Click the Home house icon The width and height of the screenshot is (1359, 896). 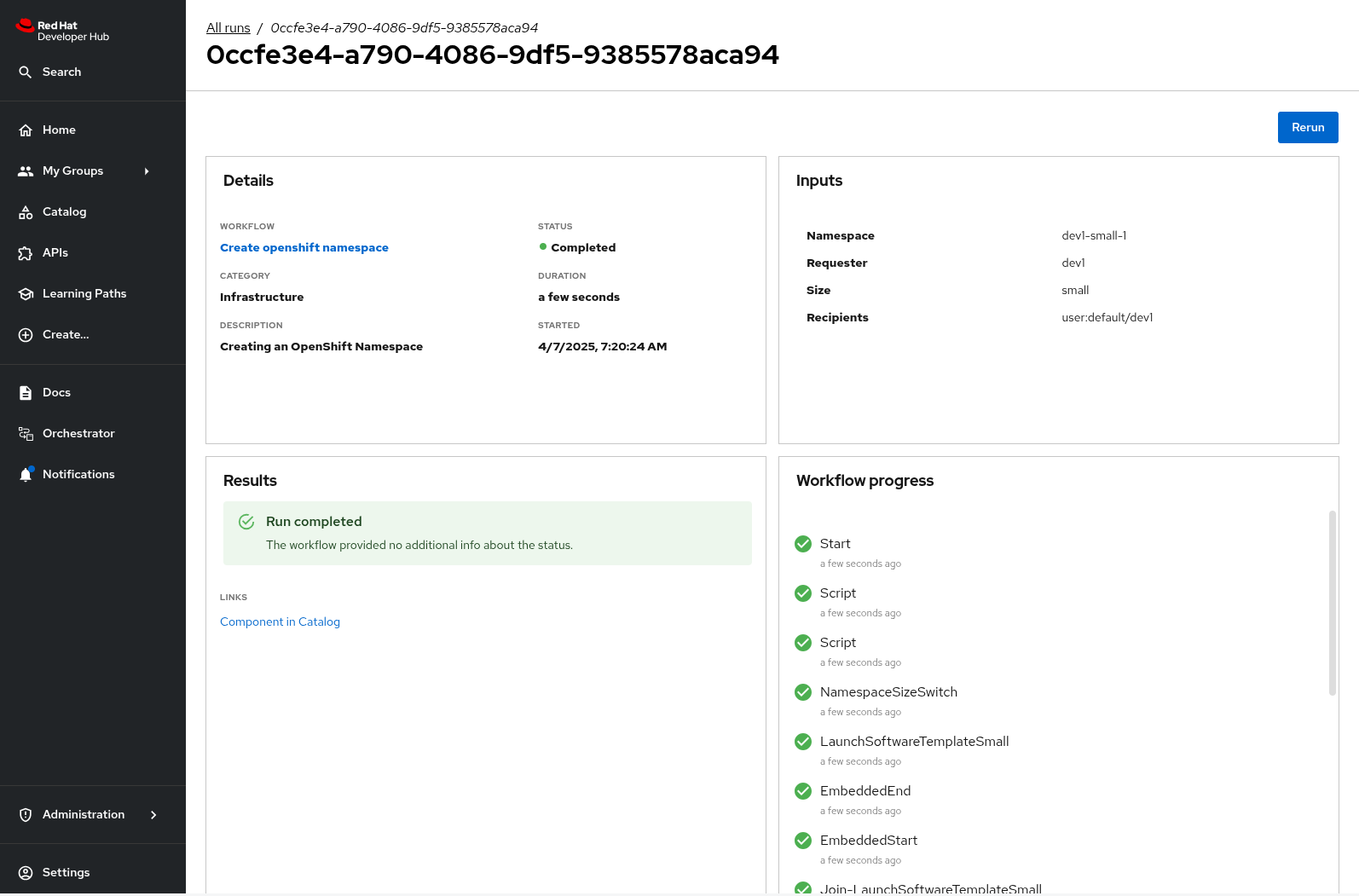26,130
